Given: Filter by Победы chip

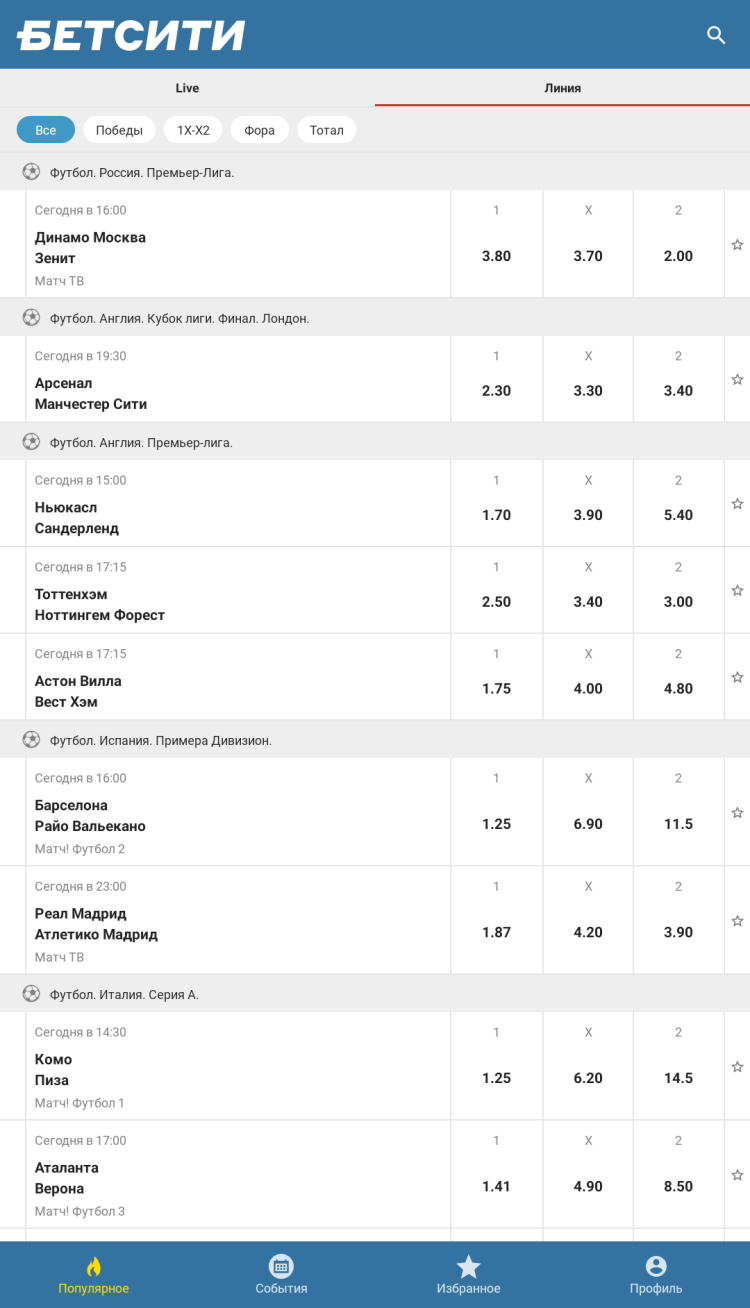Looking at the screenshot, I should pyautogui.click(x=119, y=130).
